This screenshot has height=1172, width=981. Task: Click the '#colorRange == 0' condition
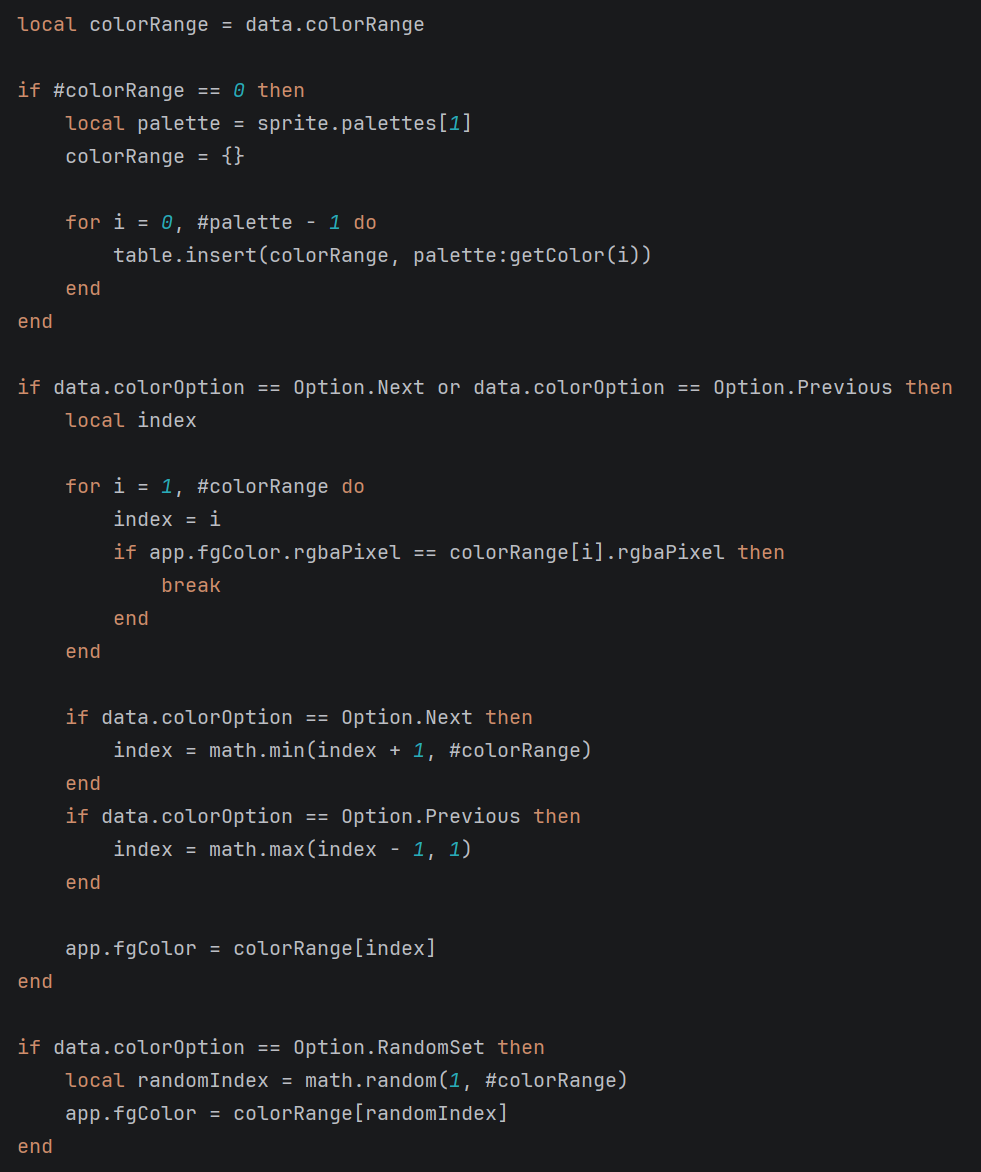click(x=149, y=90)
